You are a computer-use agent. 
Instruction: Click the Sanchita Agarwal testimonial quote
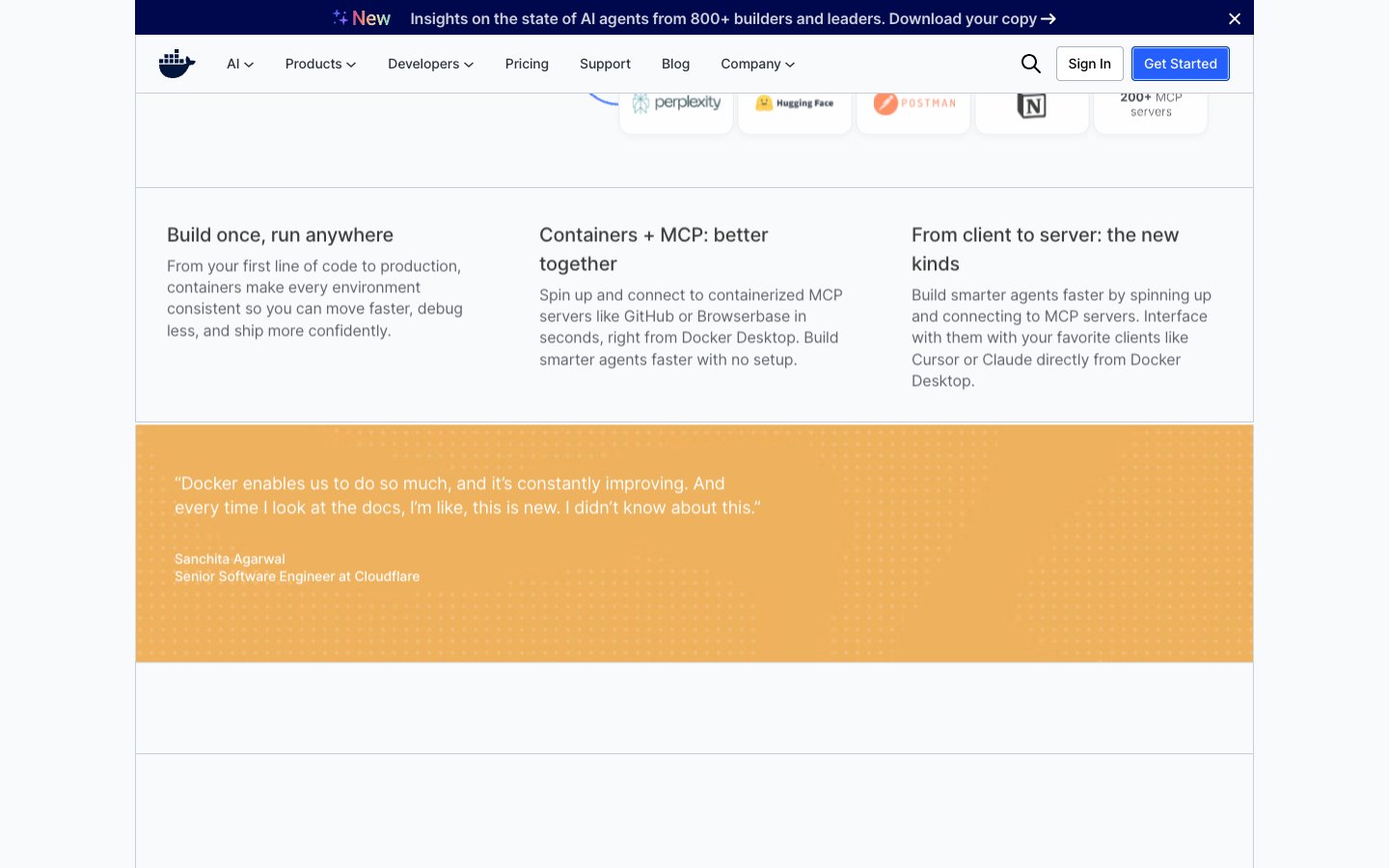(x=467, y=496)
